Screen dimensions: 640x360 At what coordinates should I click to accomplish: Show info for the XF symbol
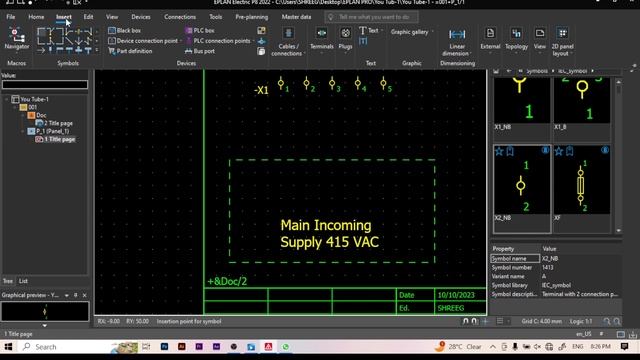pyautogui.click(x=605, y=150)
